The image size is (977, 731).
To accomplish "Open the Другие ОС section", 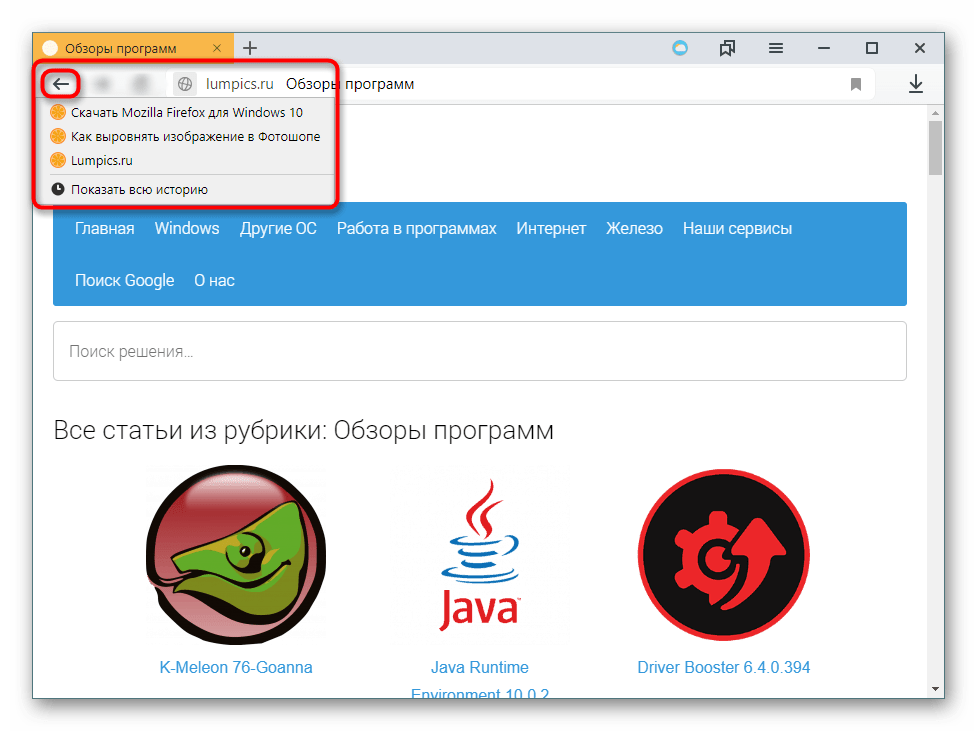I will pos(278,229).
